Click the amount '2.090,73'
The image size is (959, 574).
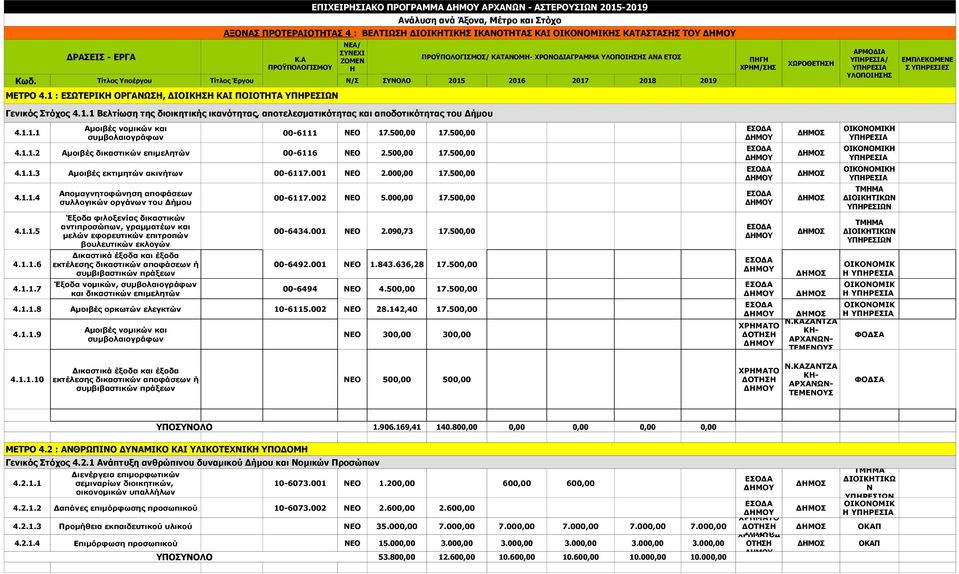[397, 231]
